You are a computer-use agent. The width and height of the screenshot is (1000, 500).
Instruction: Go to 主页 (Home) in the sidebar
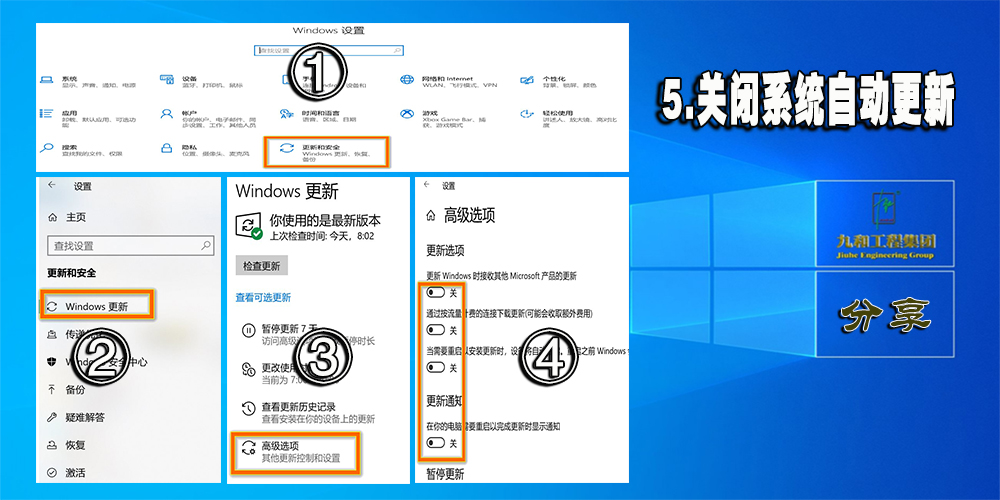tap(67, 217)
